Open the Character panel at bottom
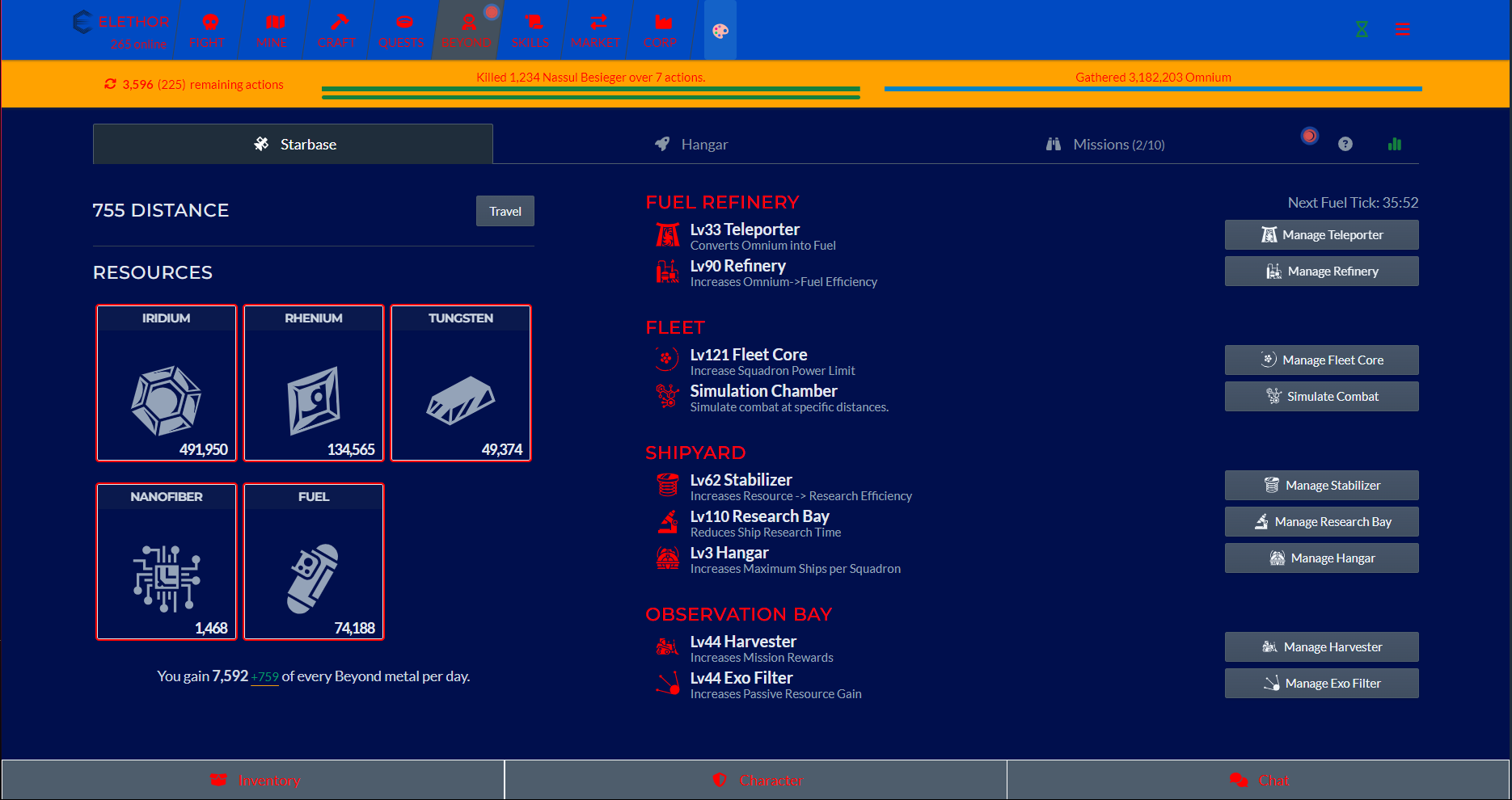 pyautogui.click(x=756, y=780)
